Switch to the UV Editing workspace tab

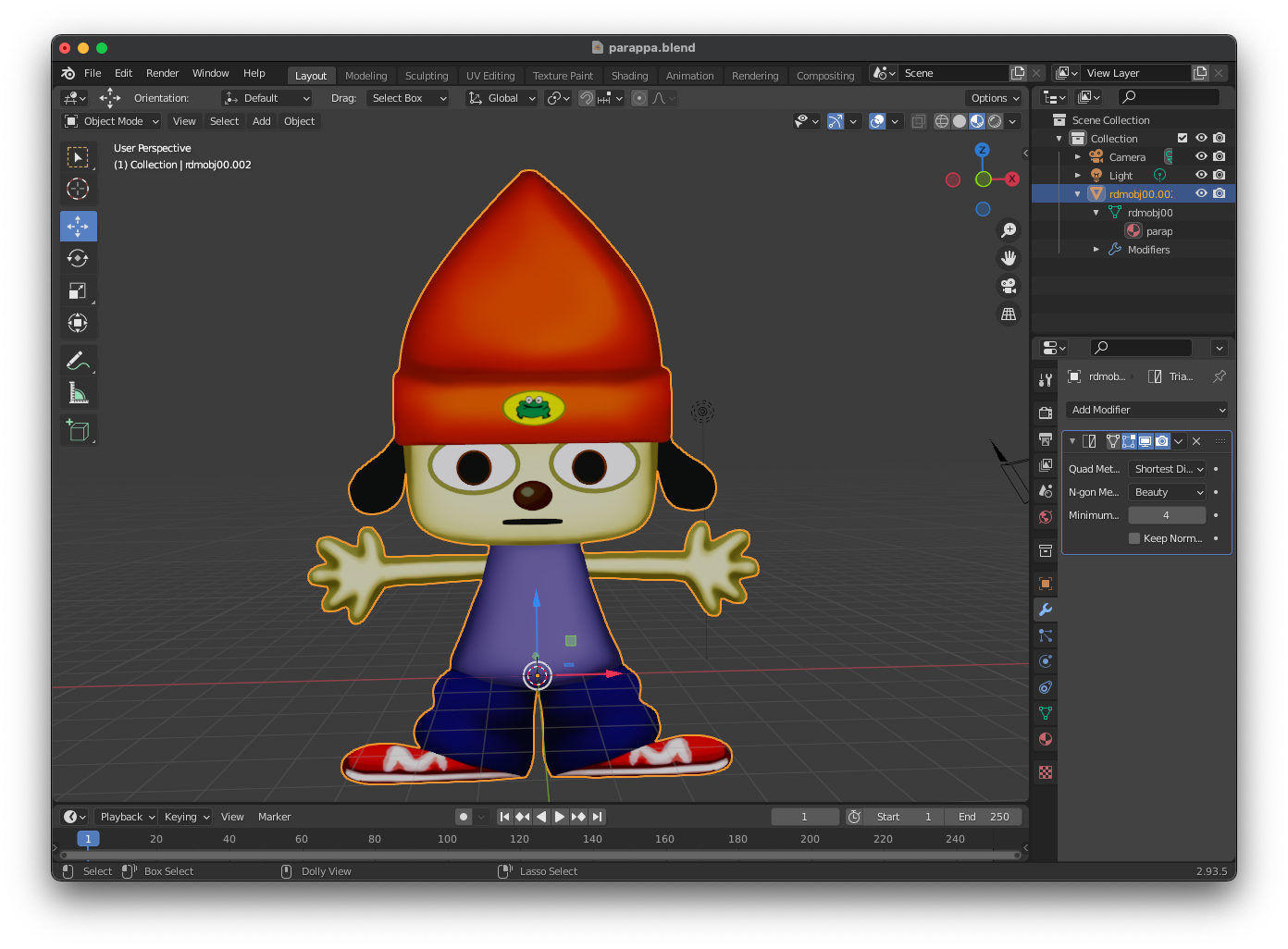coord(490,76)
